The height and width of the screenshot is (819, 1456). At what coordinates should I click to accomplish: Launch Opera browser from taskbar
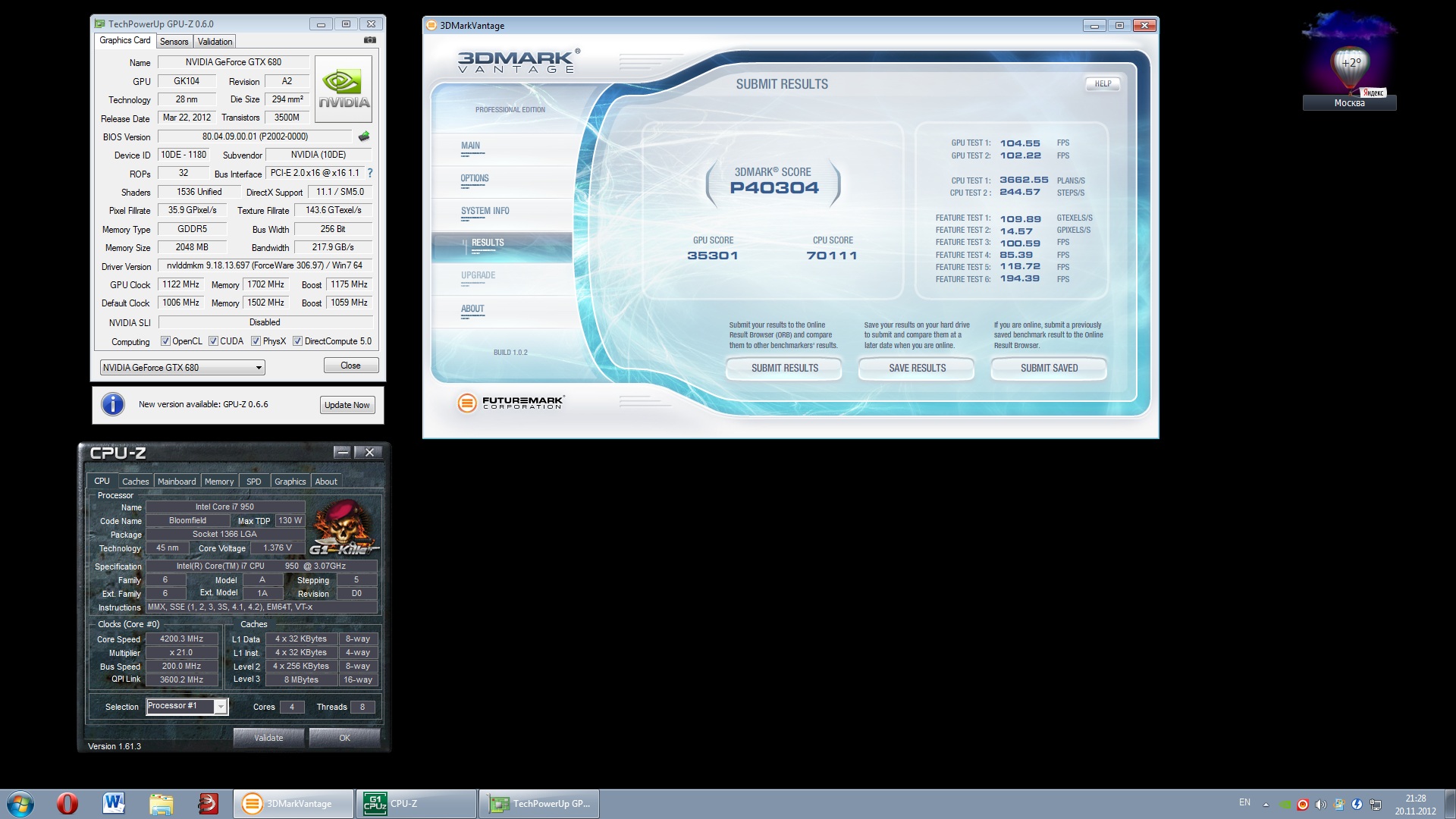[67, 804]
